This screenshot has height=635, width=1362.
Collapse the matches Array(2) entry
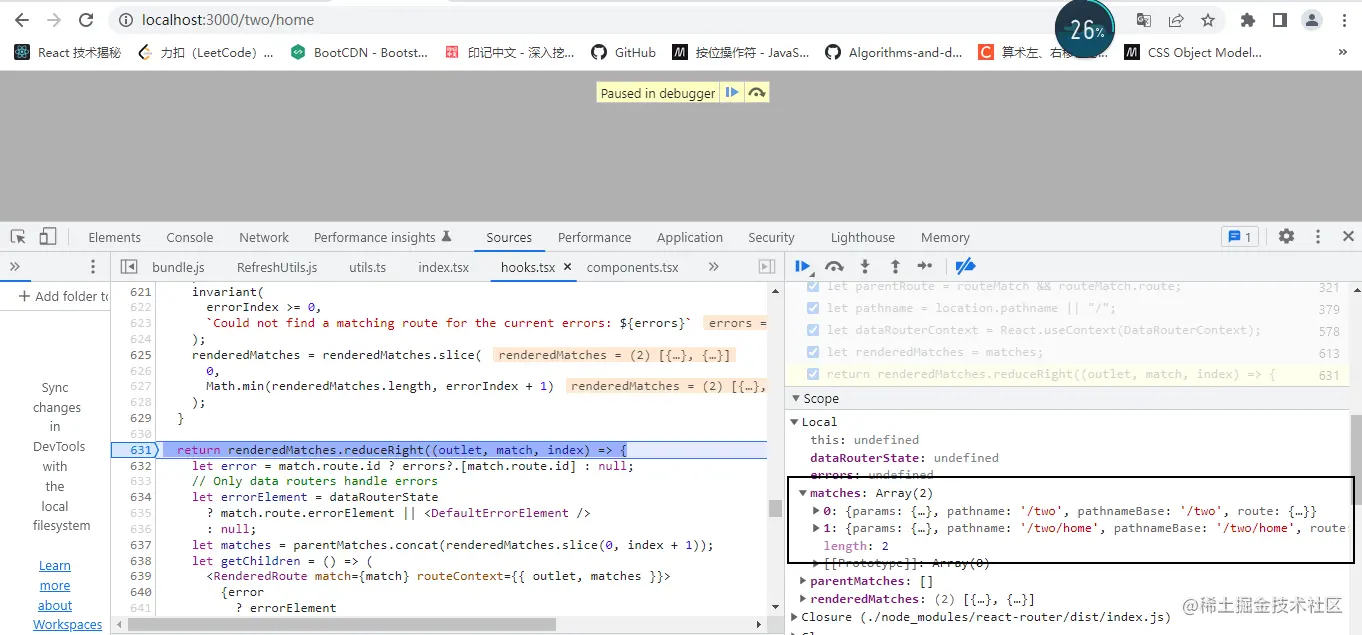point(803,492)
